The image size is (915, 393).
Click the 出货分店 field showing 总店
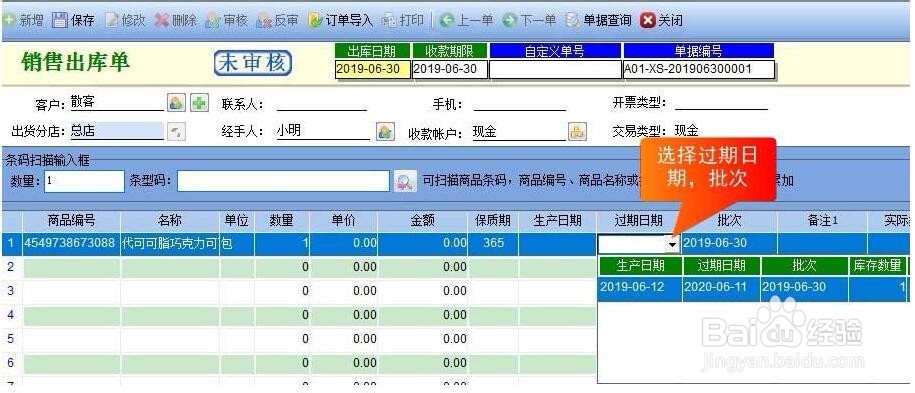point(117,131)
